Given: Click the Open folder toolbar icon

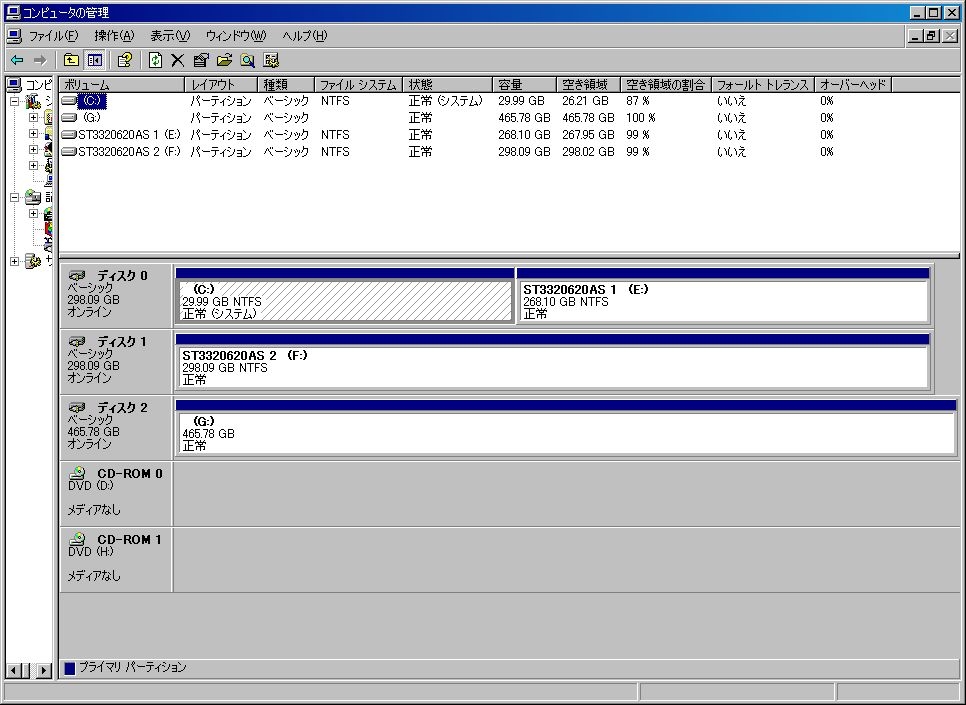Looking at the screenshot, I should (224, 60).
